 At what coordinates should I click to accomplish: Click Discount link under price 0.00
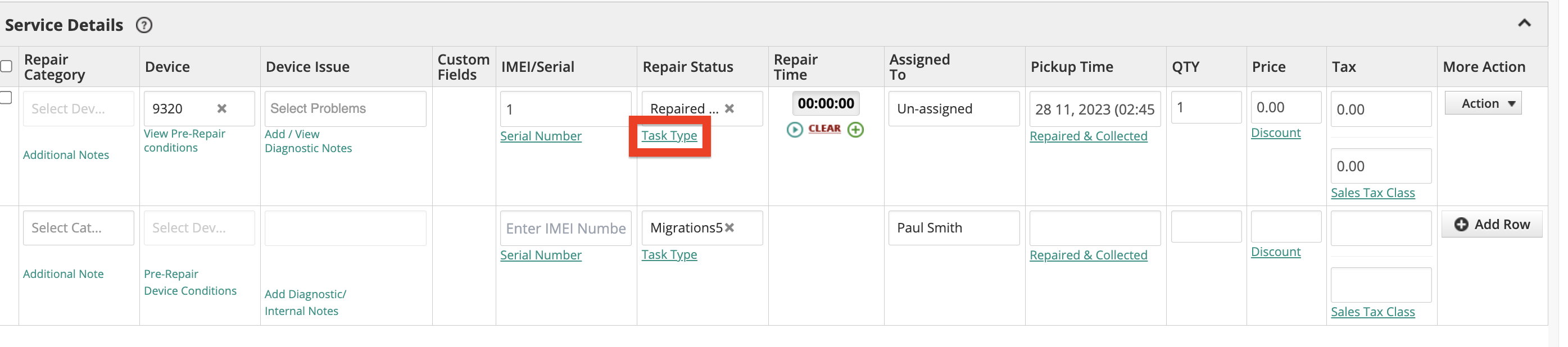point(1275,133)
